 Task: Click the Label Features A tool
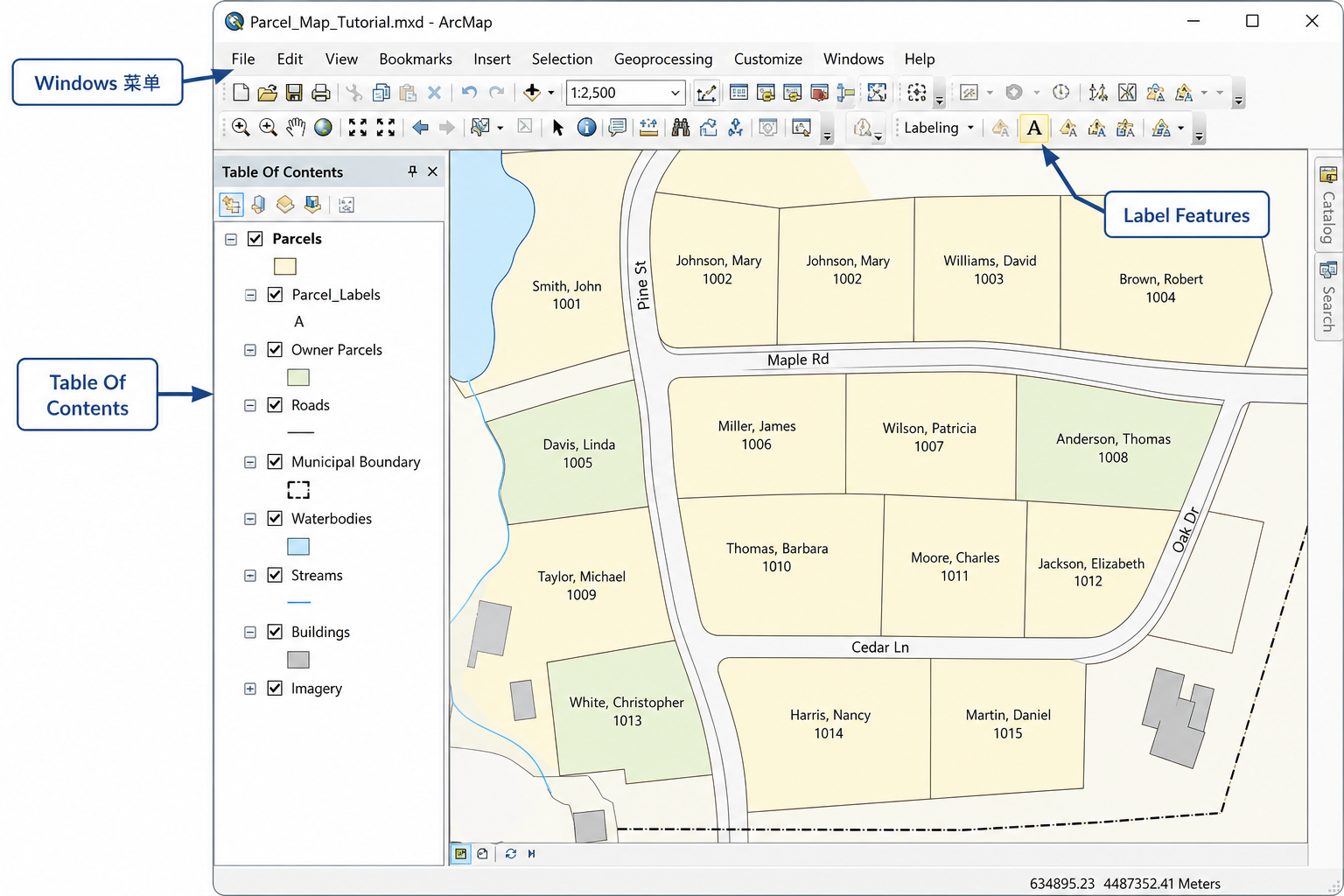click(1034, 128)
